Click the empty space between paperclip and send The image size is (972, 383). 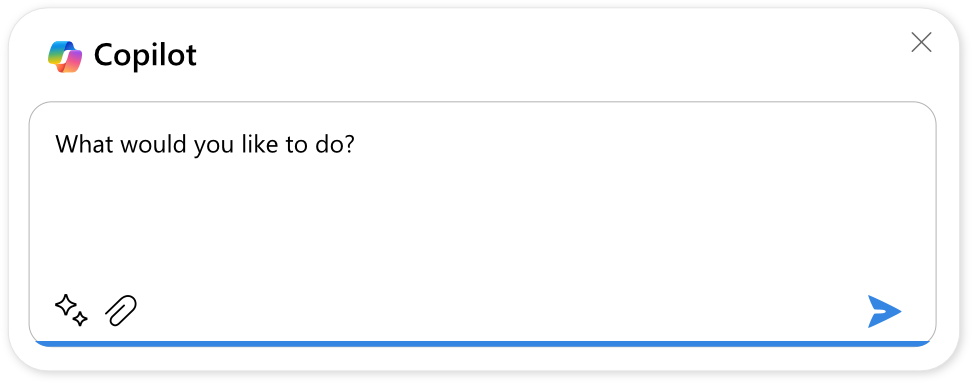point(502,311)
